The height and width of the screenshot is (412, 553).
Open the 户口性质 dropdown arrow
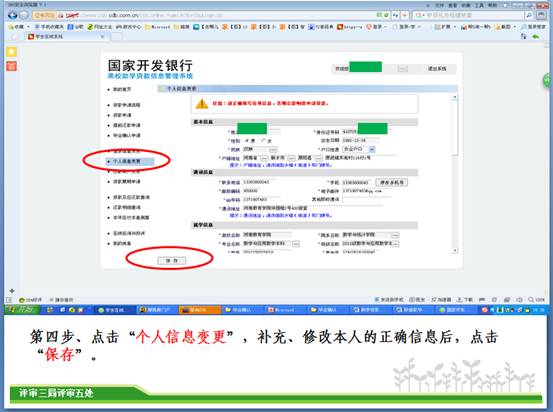pos(372,149)
